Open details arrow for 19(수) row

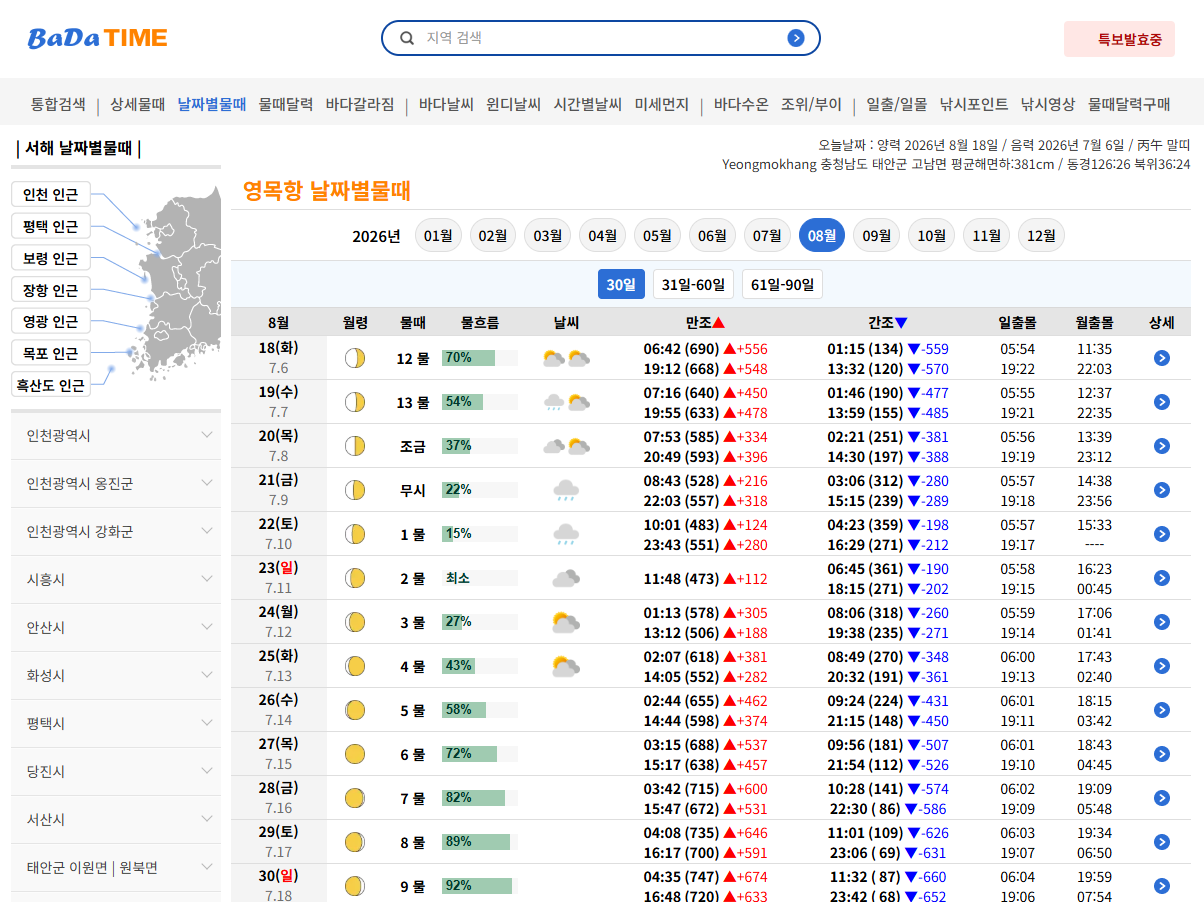point(1161,402)
